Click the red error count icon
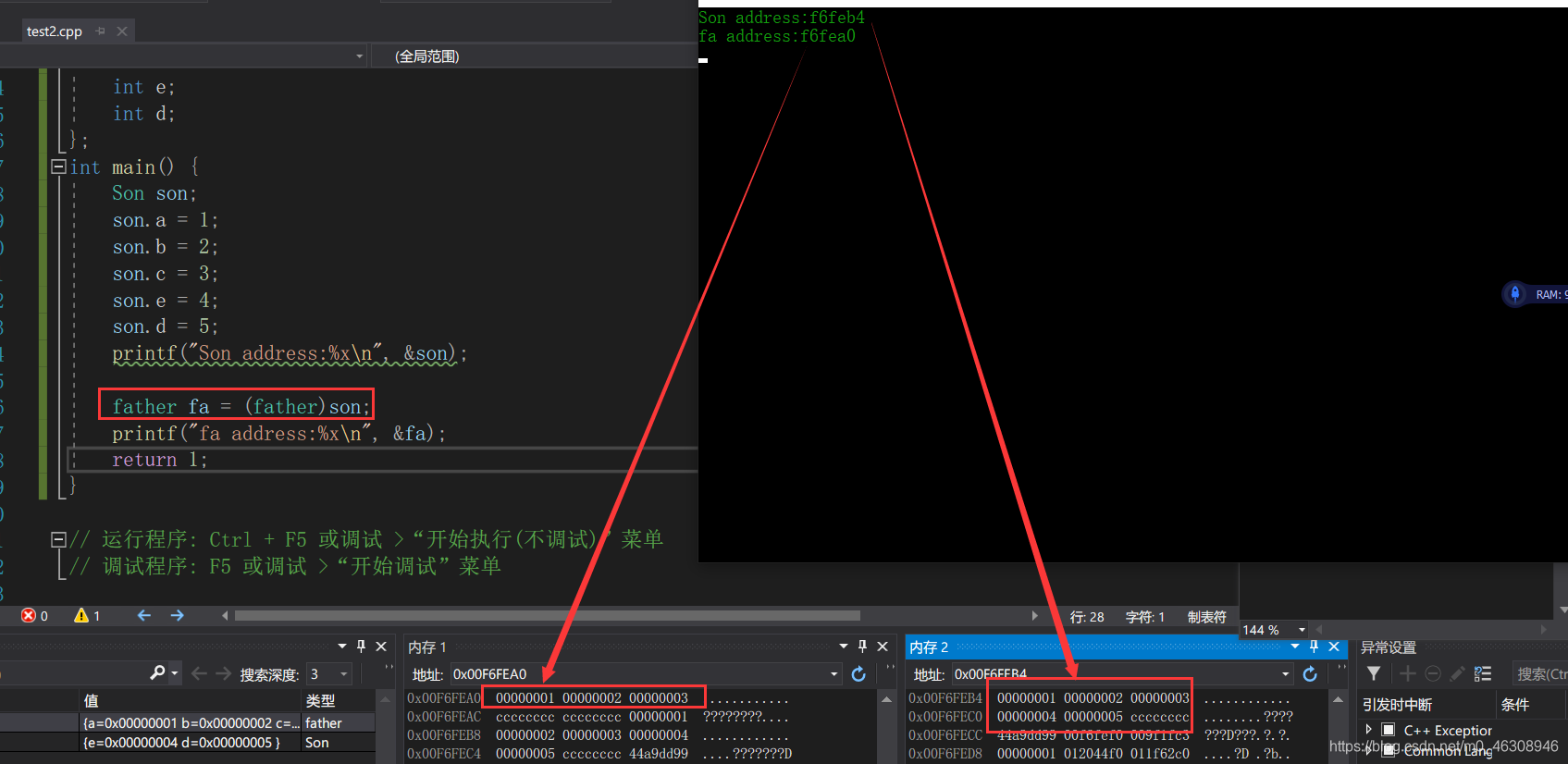Screen dimensions: 1568x764 point(29,616)
